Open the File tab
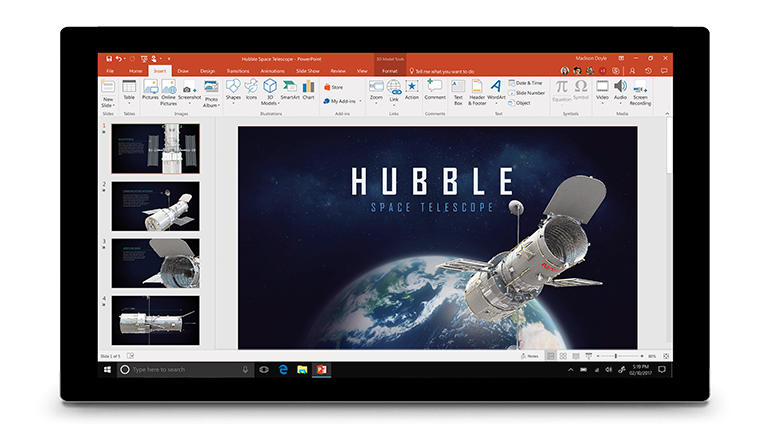The image size is (768, 432). pos(110,71)
